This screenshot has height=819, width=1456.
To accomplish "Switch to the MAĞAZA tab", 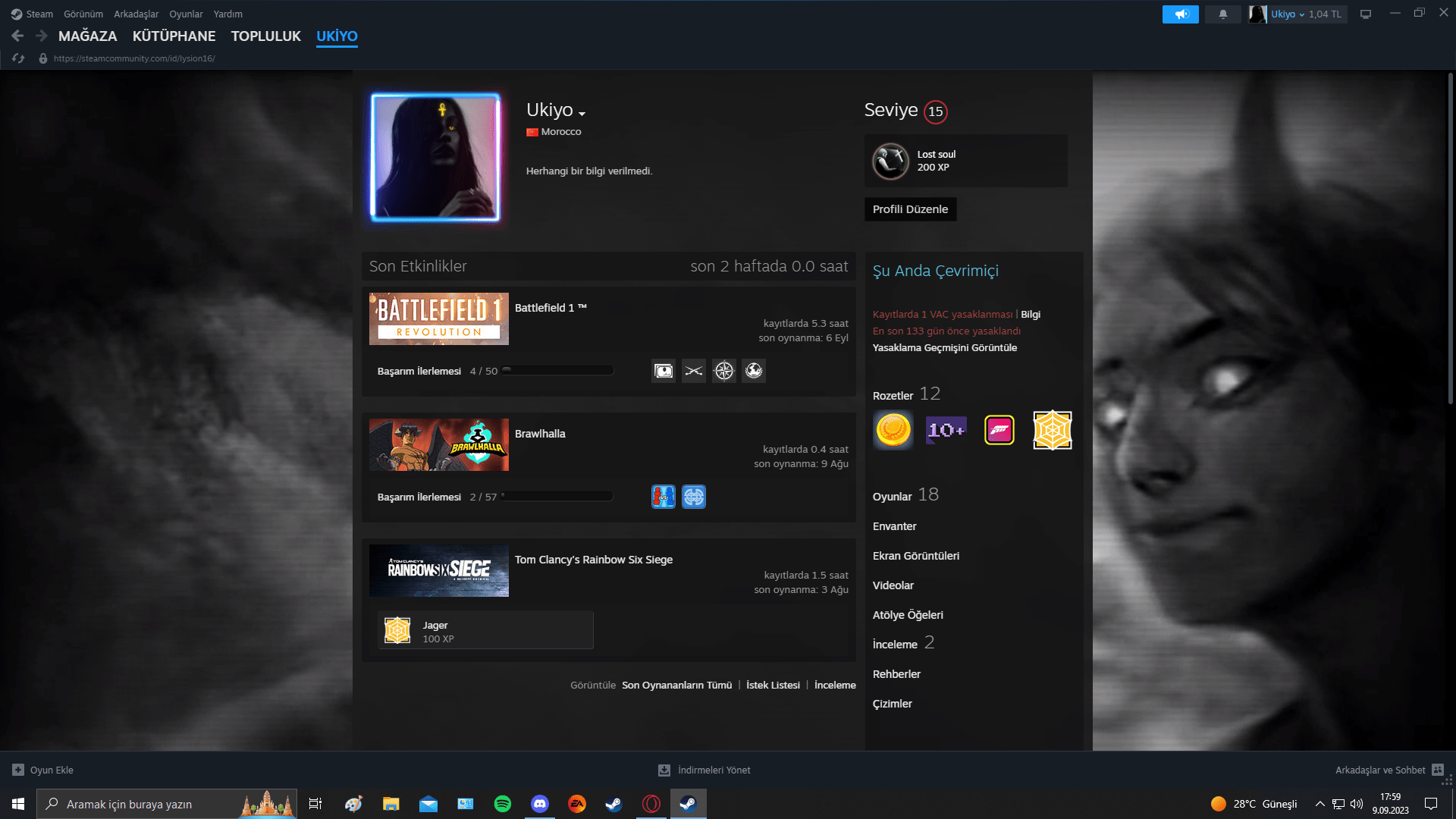I will point(88,36).
